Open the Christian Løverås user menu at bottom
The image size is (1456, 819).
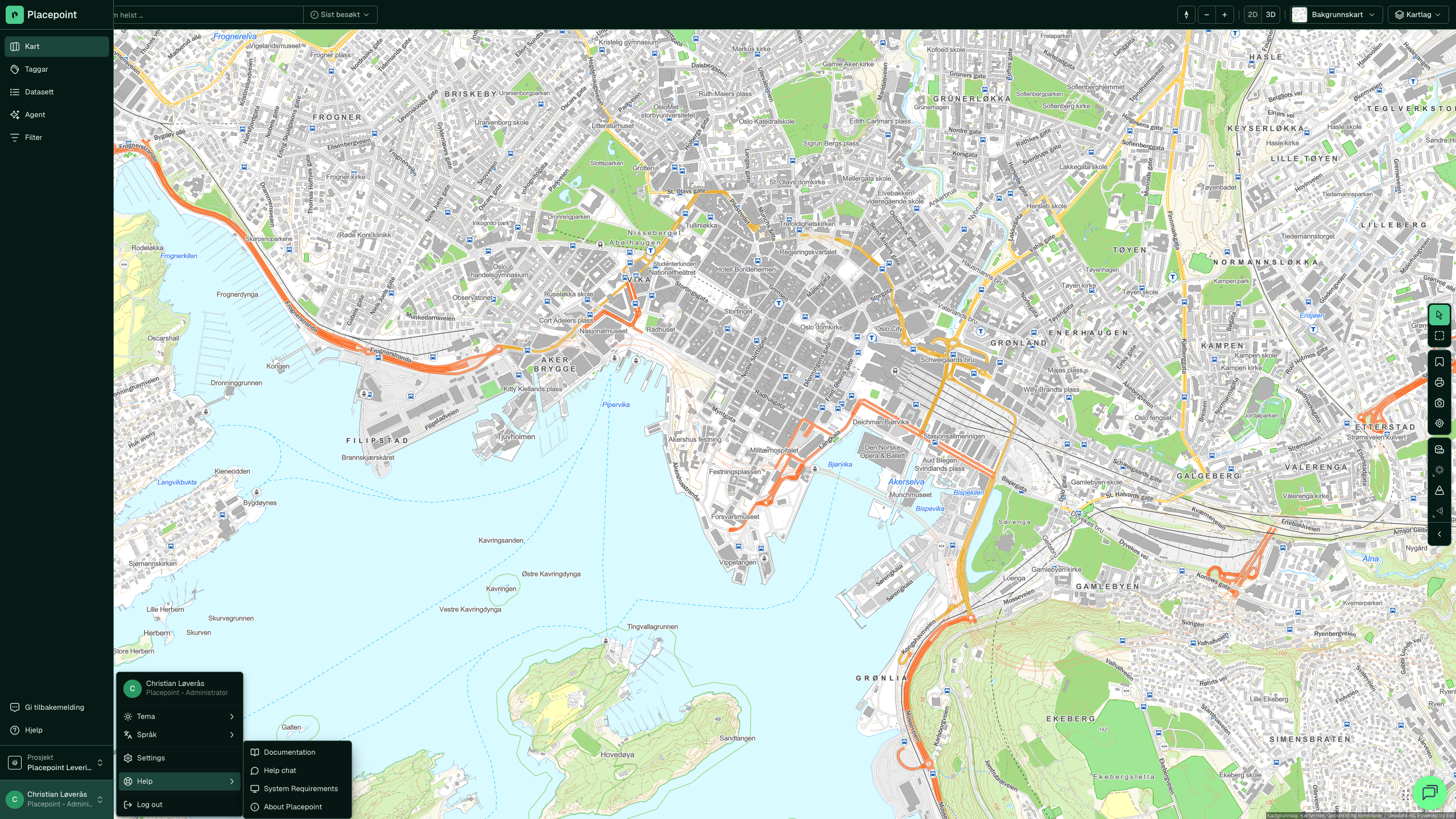coord(56,799)
